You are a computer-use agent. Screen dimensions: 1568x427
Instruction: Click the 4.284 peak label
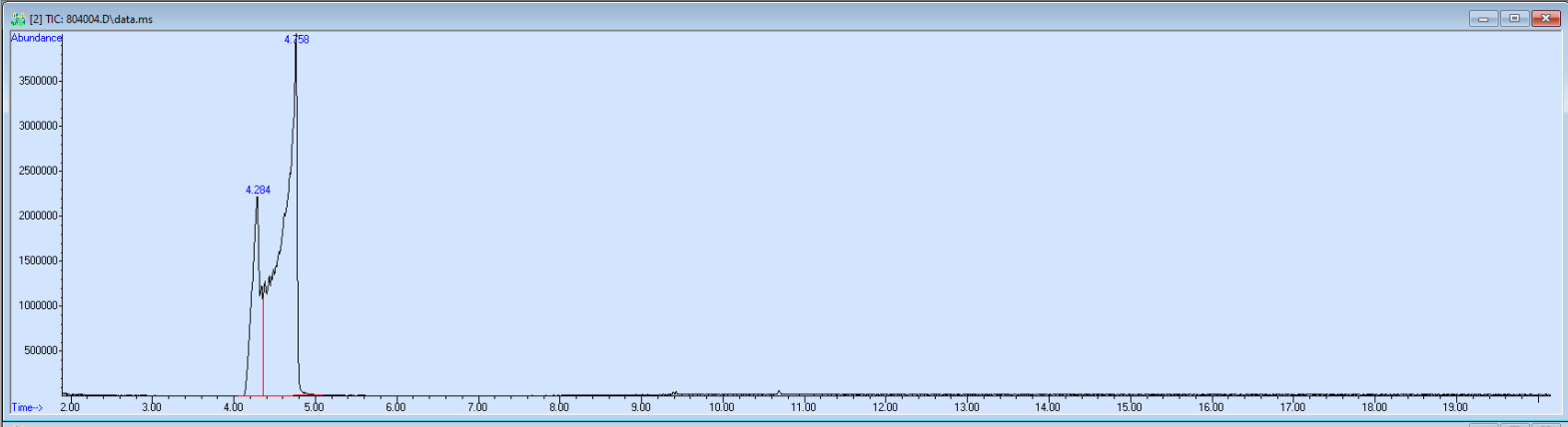pyautogui.click(x=258, y=190)
